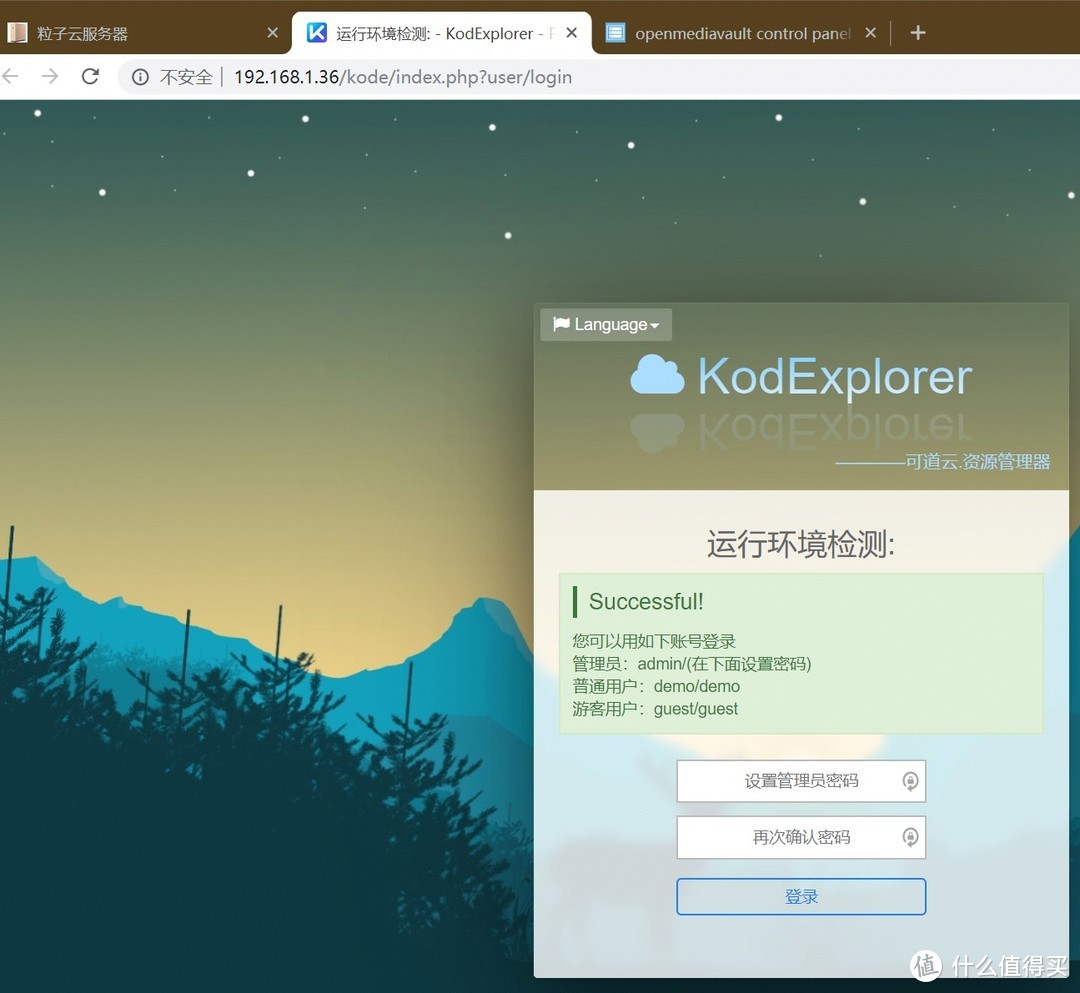The height and width of the screenshot is (993, 1080).
Task: Open a new browser tab
Action: pyautogui.click(x=917, y=32)
